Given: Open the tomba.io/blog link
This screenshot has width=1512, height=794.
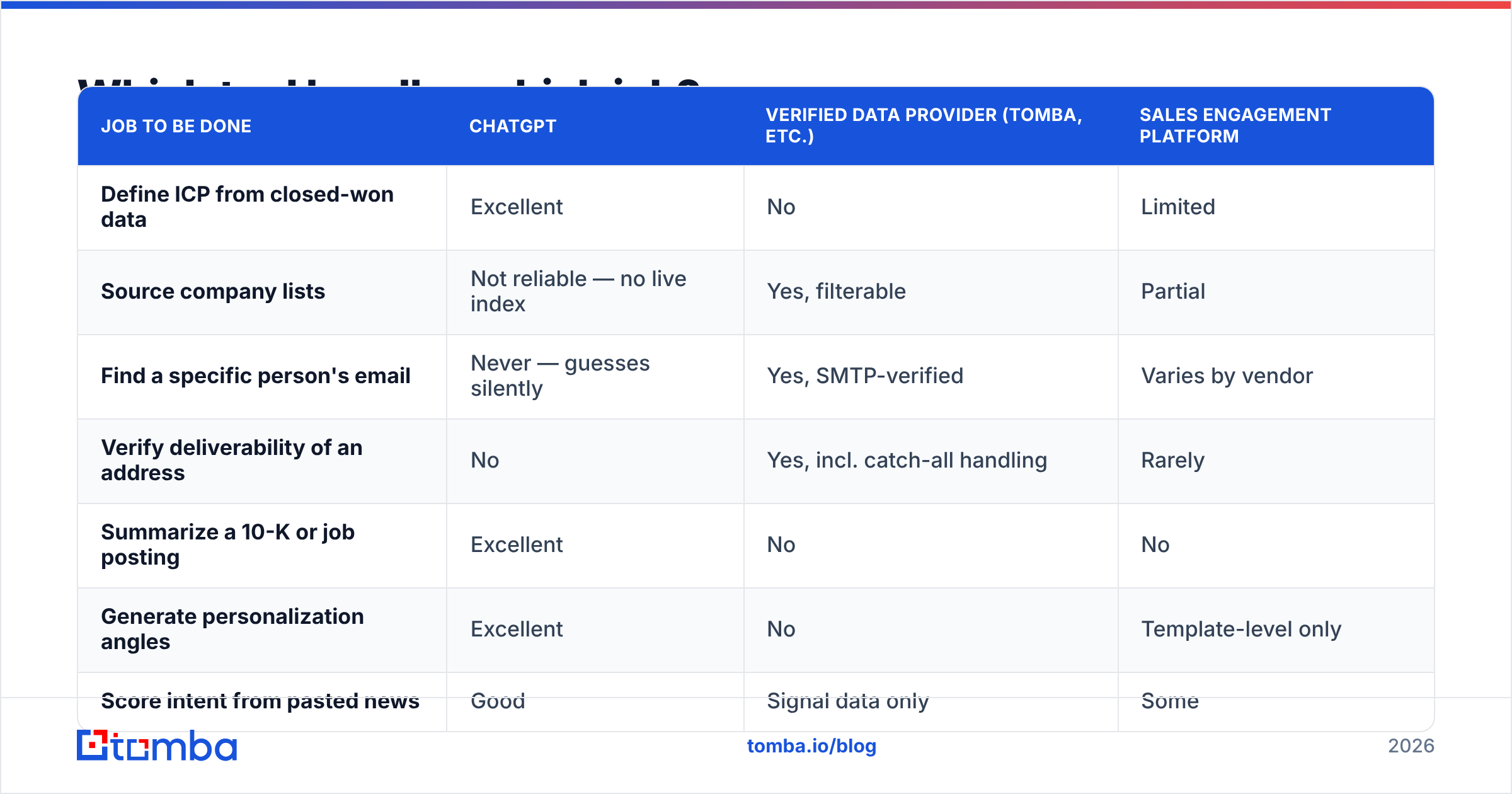Looking at the screenshot, I should tap(811, 746).
